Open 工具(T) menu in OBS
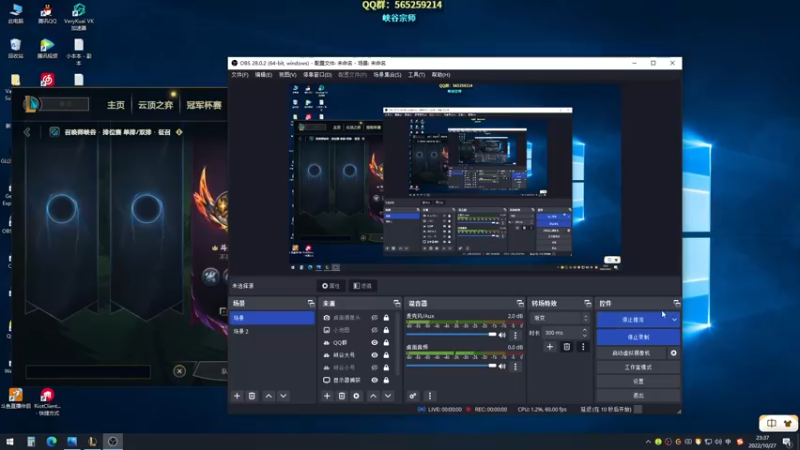Viewport: 800px width, 450px height. coord(416,75)
